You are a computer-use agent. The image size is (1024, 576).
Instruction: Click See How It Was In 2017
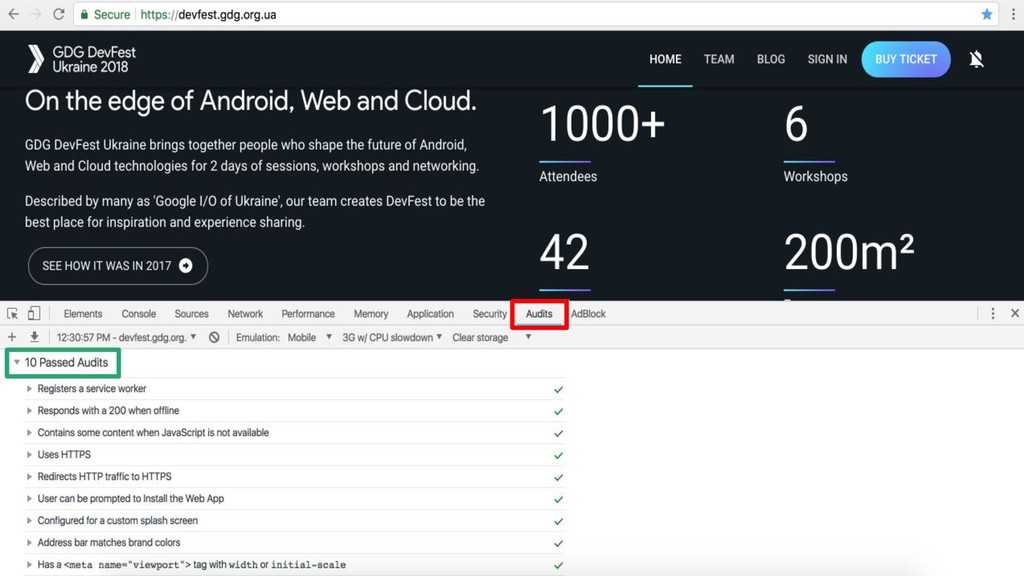(118, 266)
